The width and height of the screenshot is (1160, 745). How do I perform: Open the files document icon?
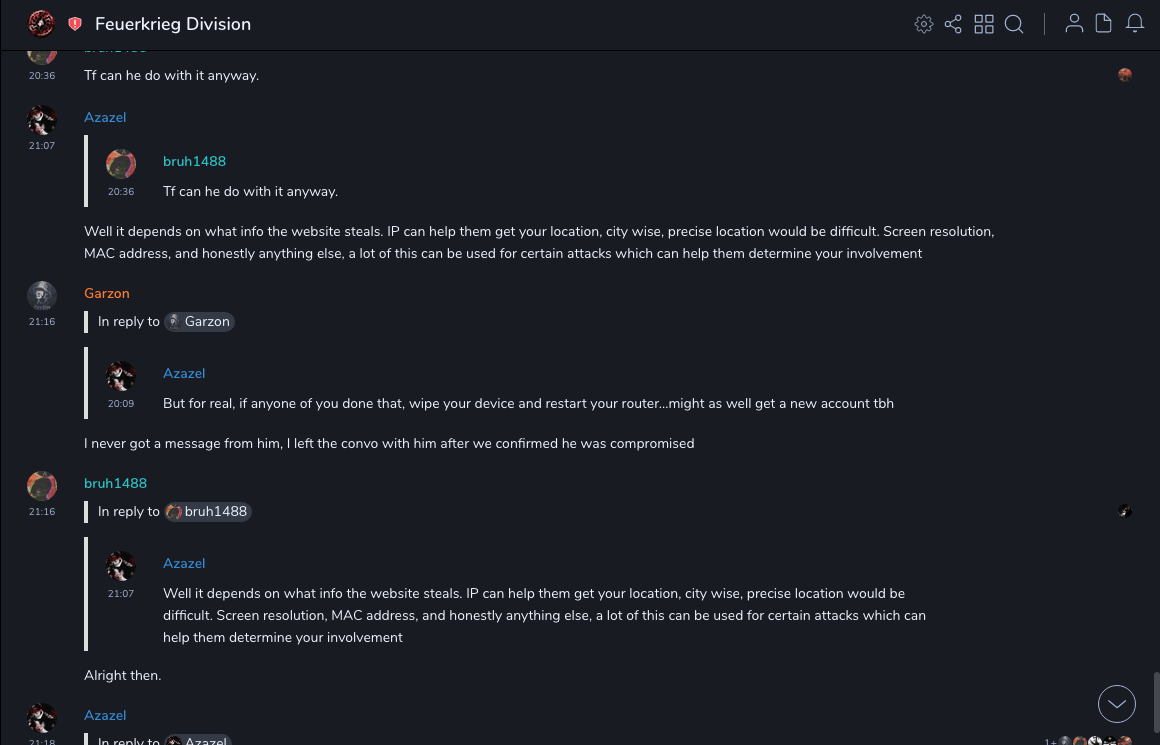1104,24
